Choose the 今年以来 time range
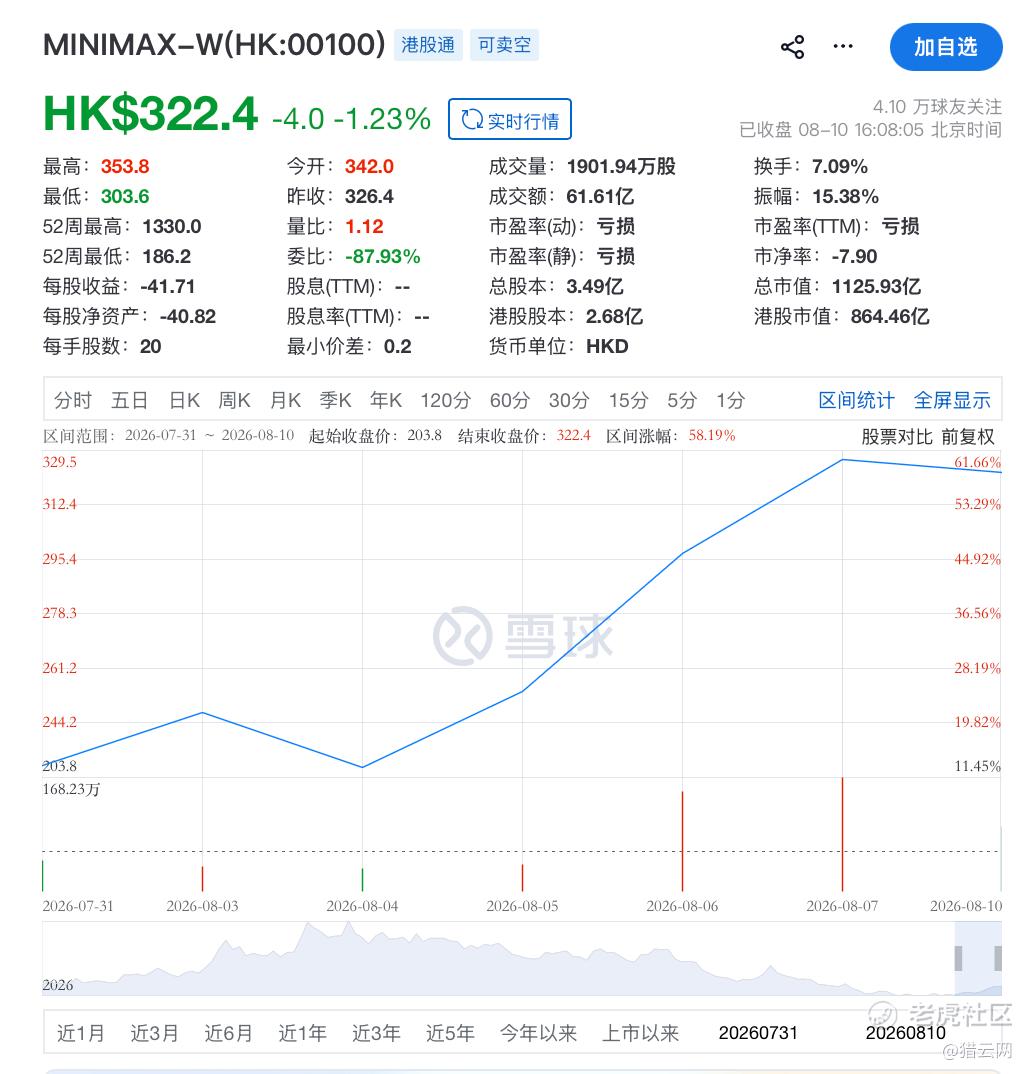 pyautogui.click(x=538, y=1033)
